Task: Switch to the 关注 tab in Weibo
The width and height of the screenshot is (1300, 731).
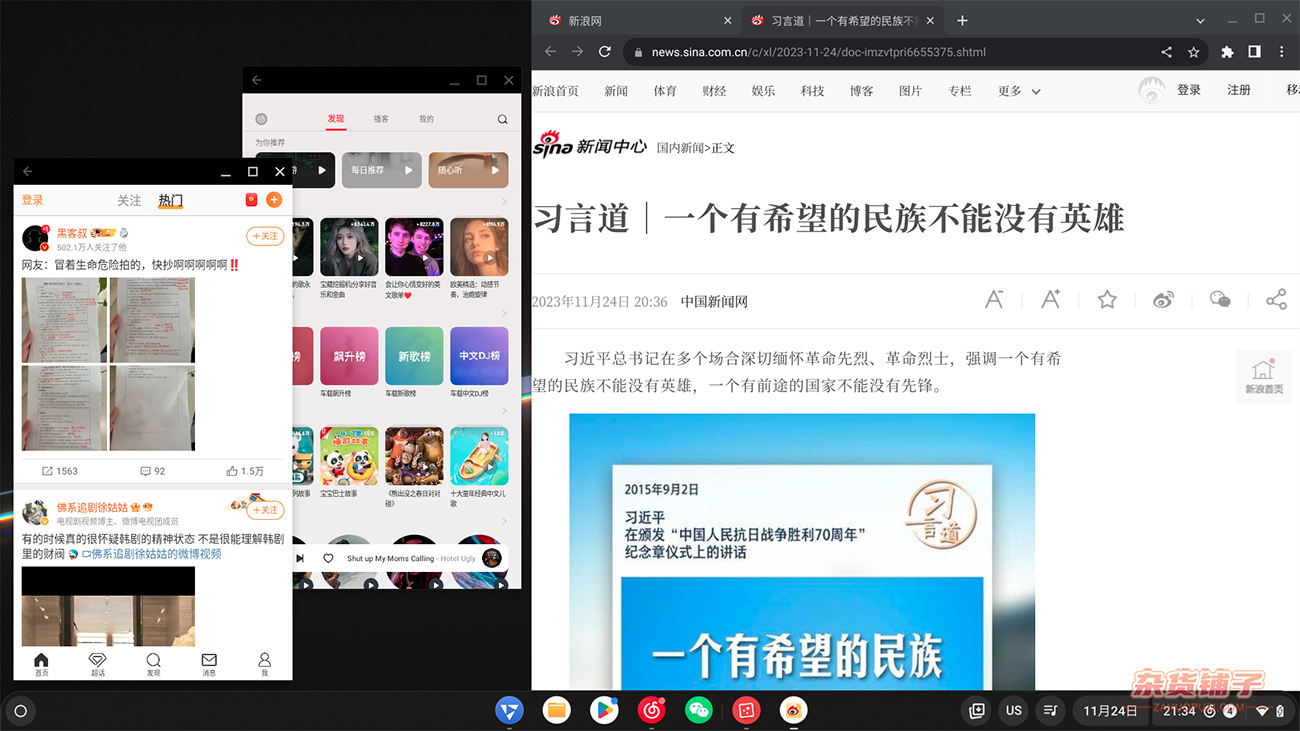Action: point(129,200)
